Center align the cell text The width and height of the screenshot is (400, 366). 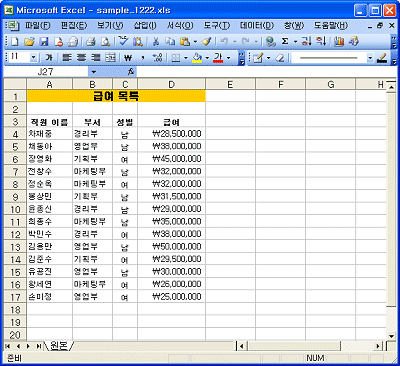[81, 58]
